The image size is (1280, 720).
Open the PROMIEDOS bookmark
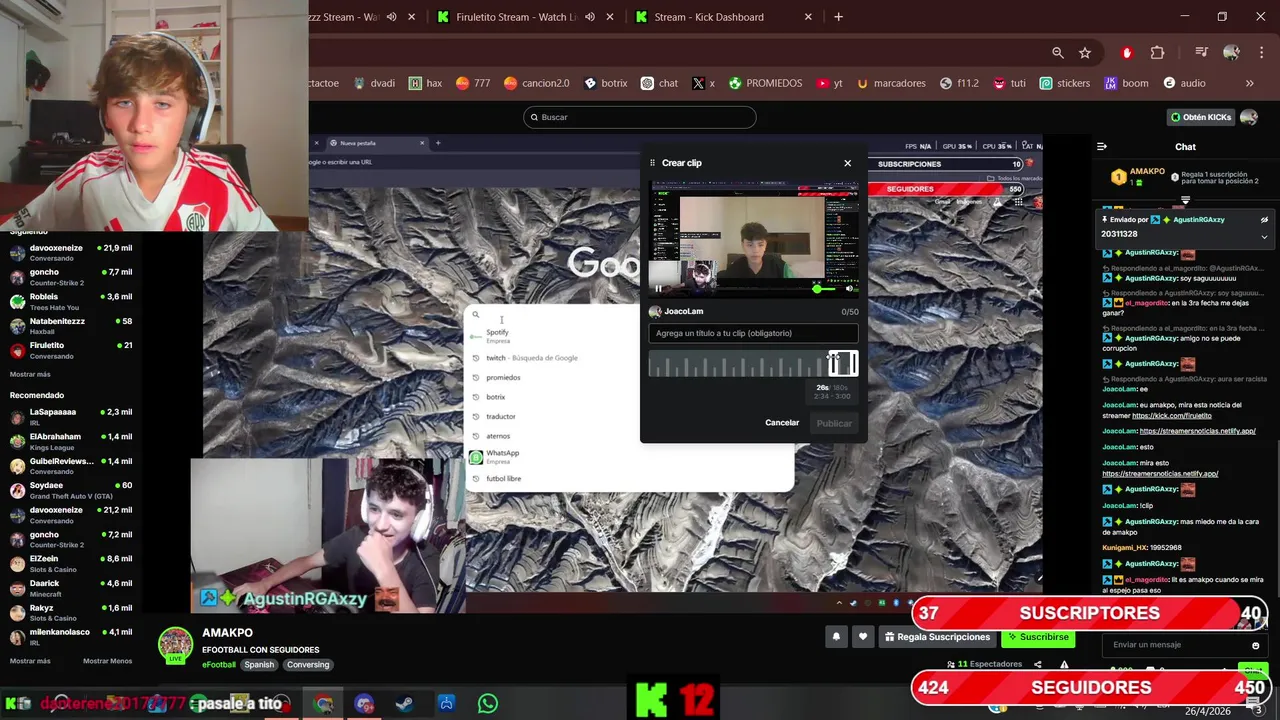[765, 83]
